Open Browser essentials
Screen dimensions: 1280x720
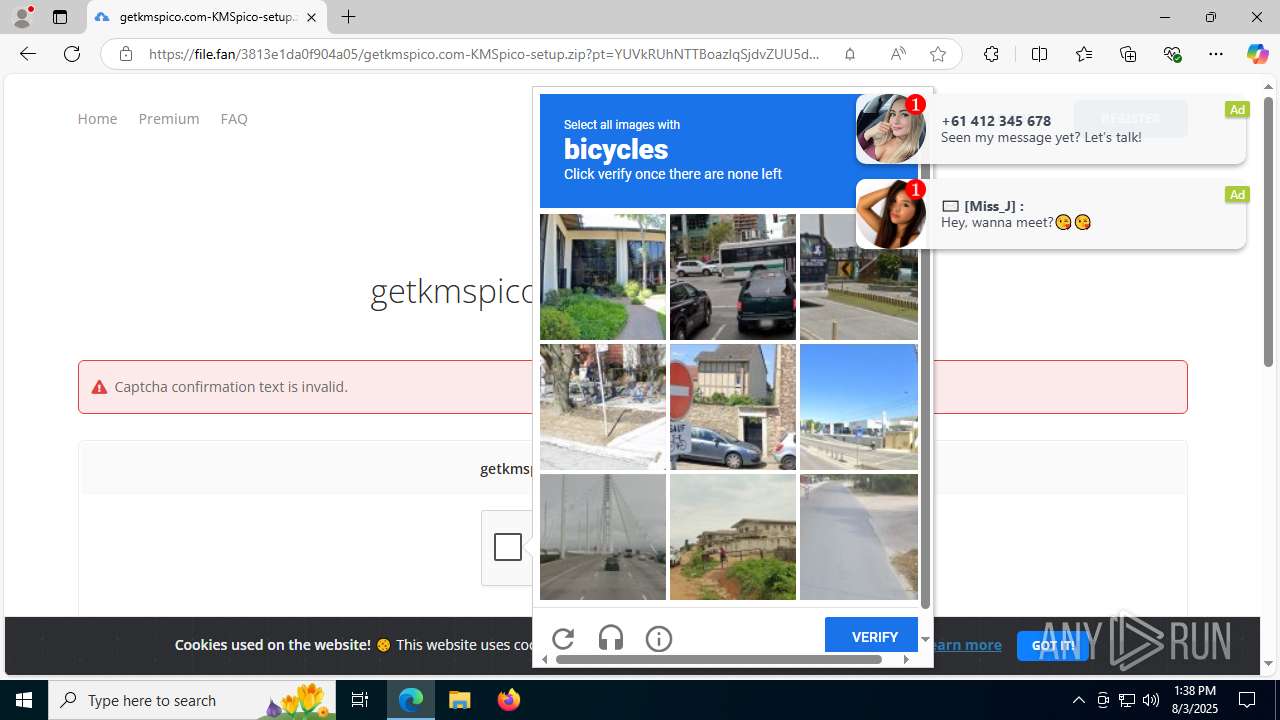[1172, 54]
